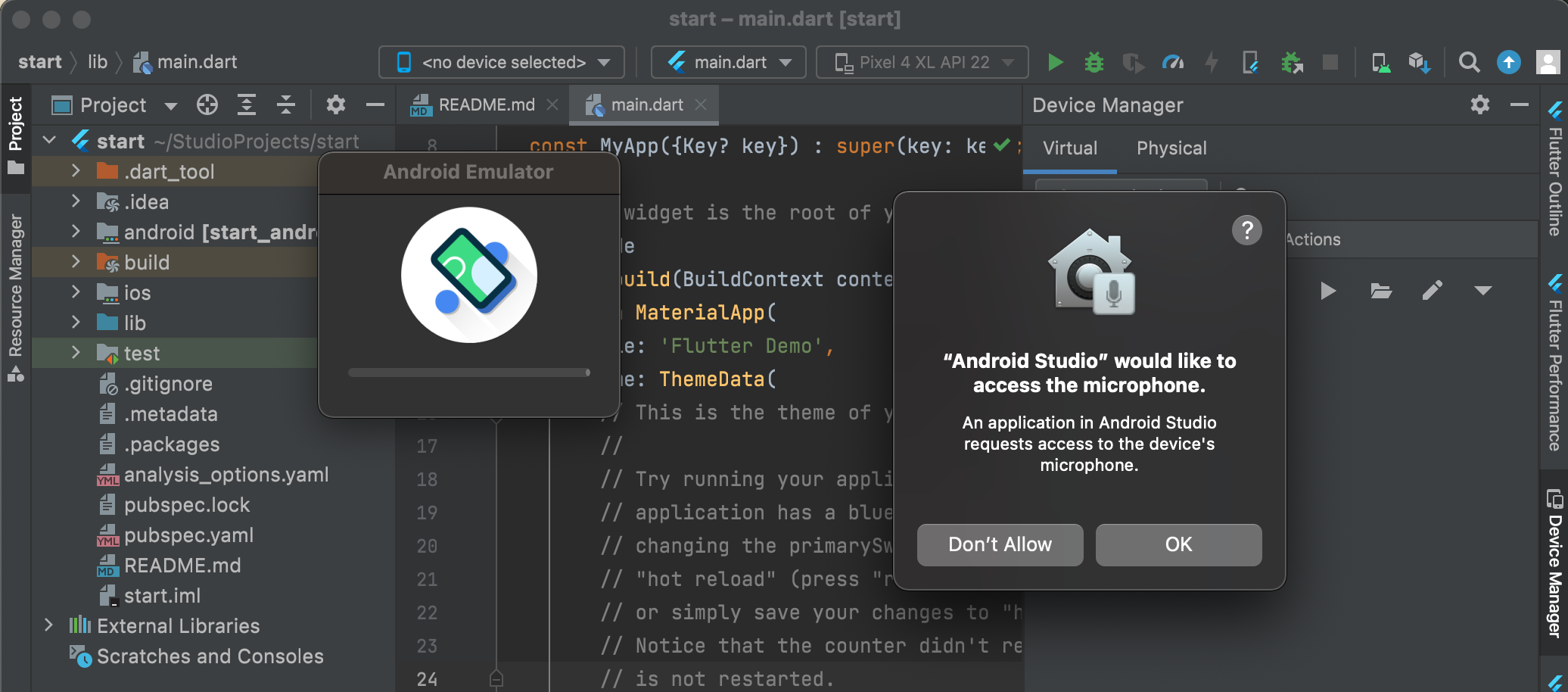This screenshot has width=1568, height=692.
Task: Click the Android Emulator logo
Action: (x=469, y=275)
